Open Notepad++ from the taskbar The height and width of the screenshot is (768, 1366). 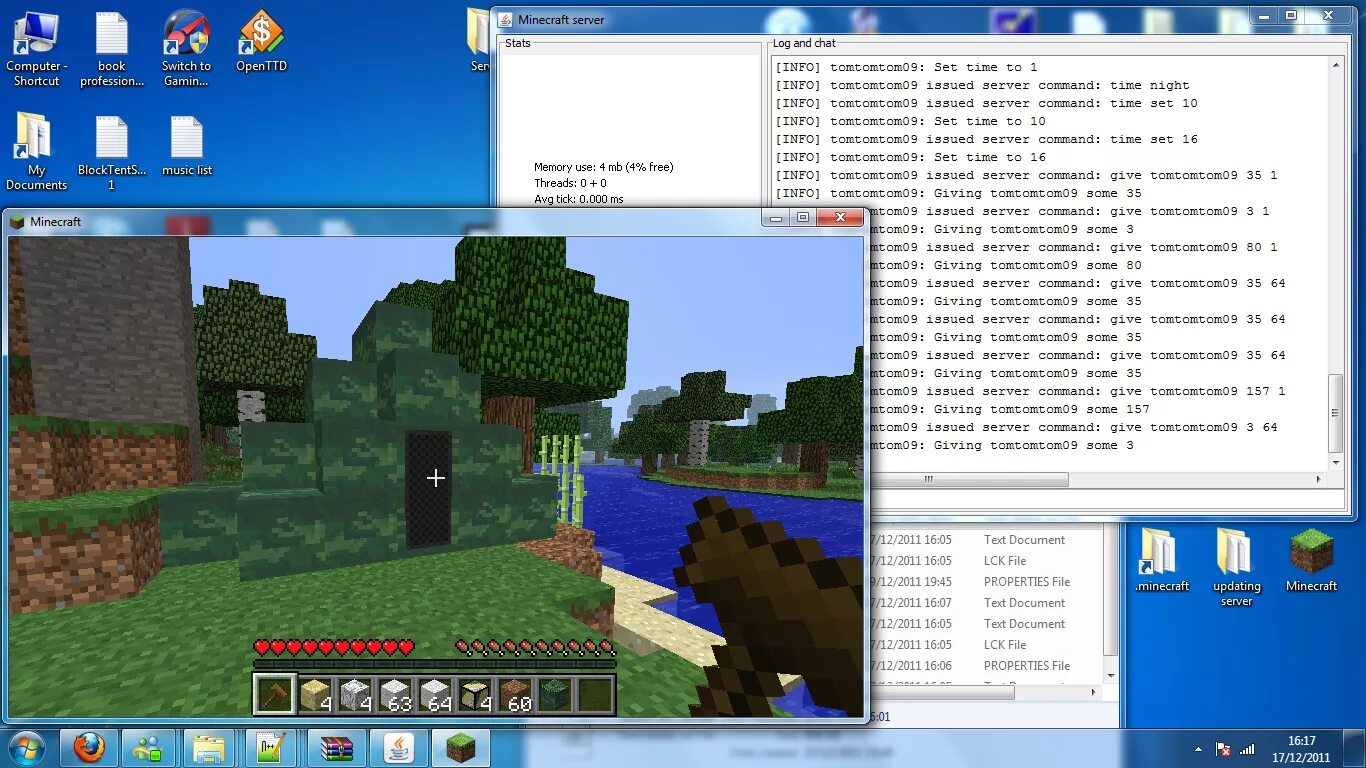270,747
